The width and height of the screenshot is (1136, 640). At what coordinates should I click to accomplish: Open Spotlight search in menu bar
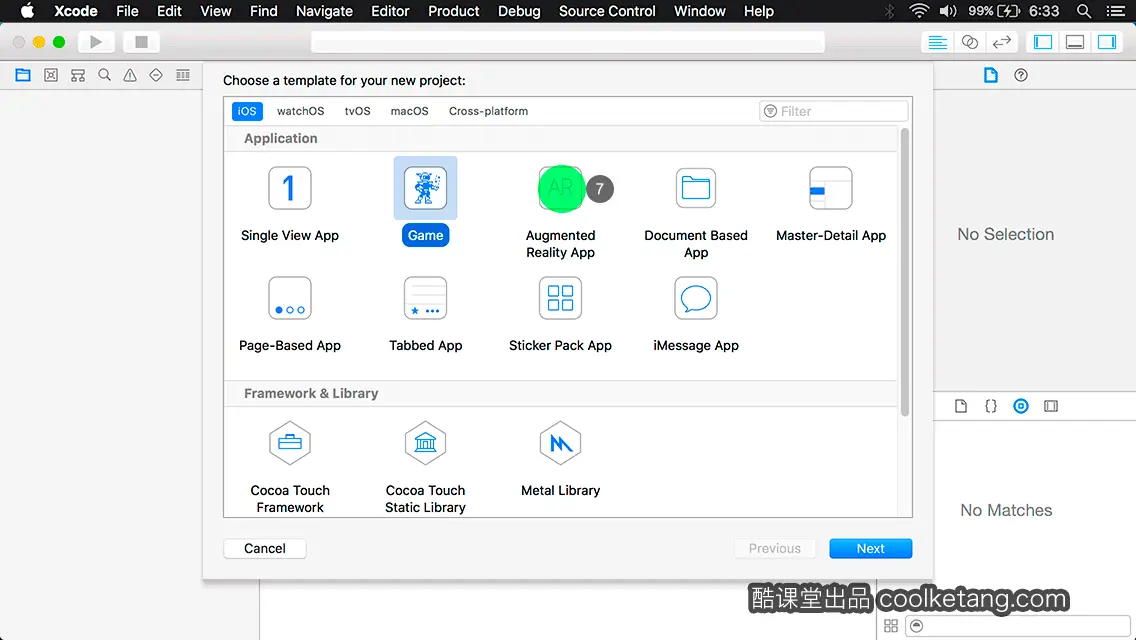click(x=1083, y=11)
